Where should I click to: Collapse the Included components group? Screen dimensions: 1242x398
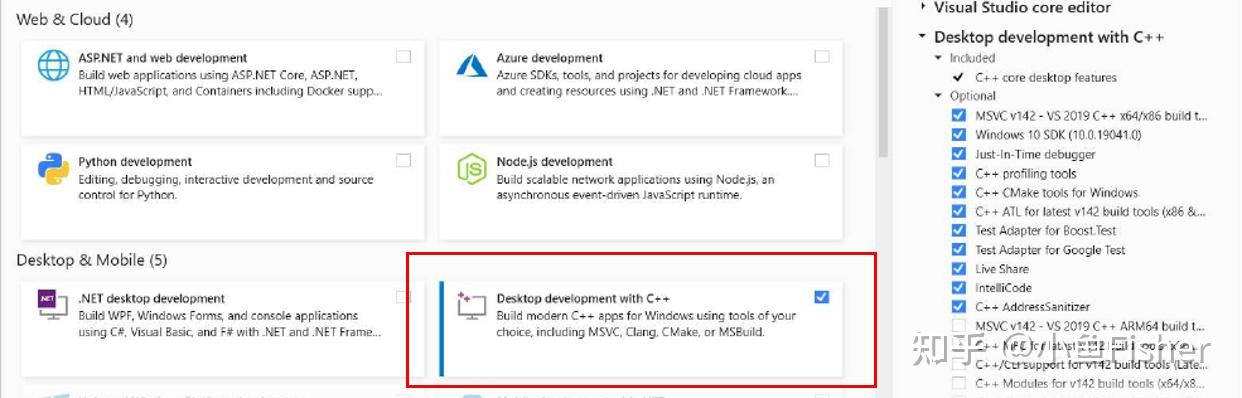[939, 58]
